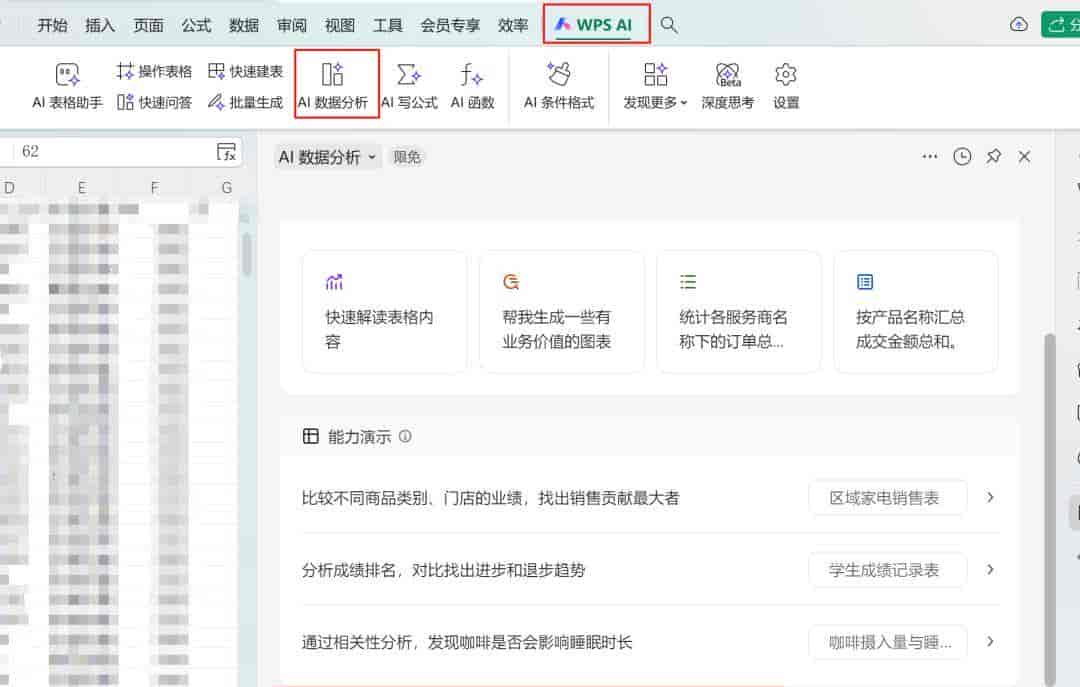The height and width of the screenshot is (687, 1080).
Task: Open the AI 表格助手 tool
Action: pyautogui.click(x=67, y=85)
